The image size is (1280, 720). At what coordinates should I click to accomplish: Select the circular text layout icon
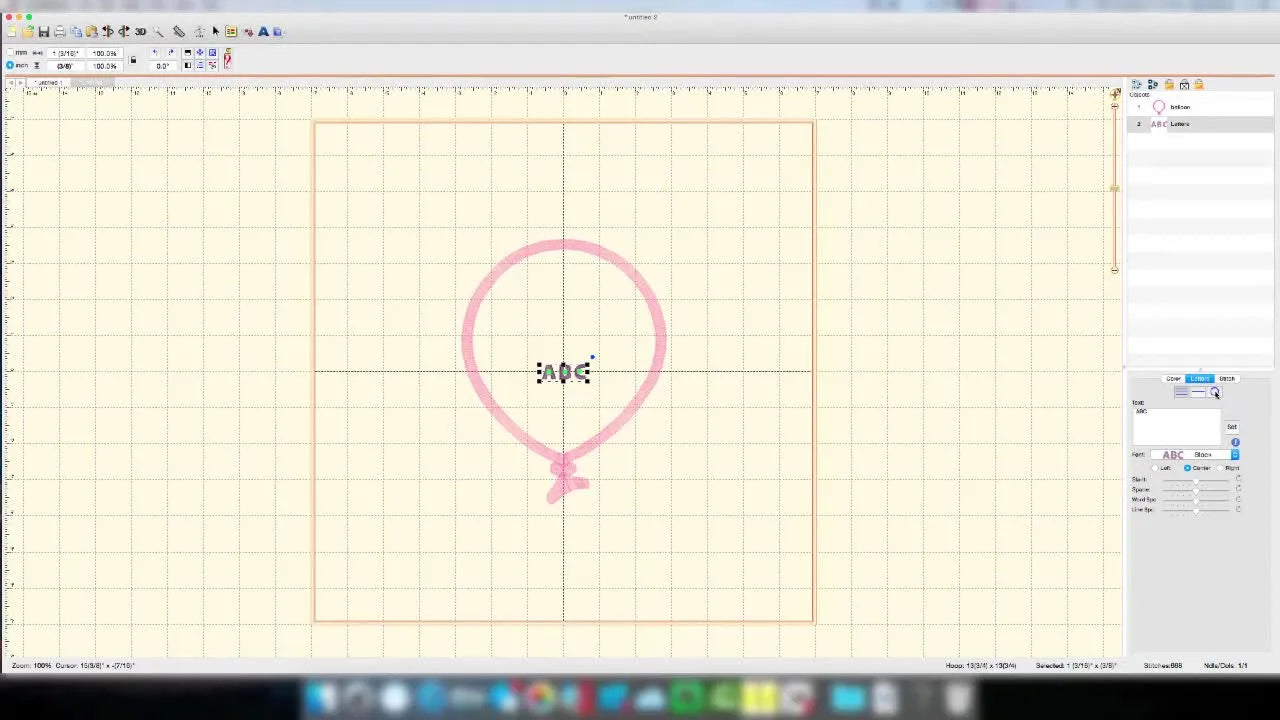1215,392
